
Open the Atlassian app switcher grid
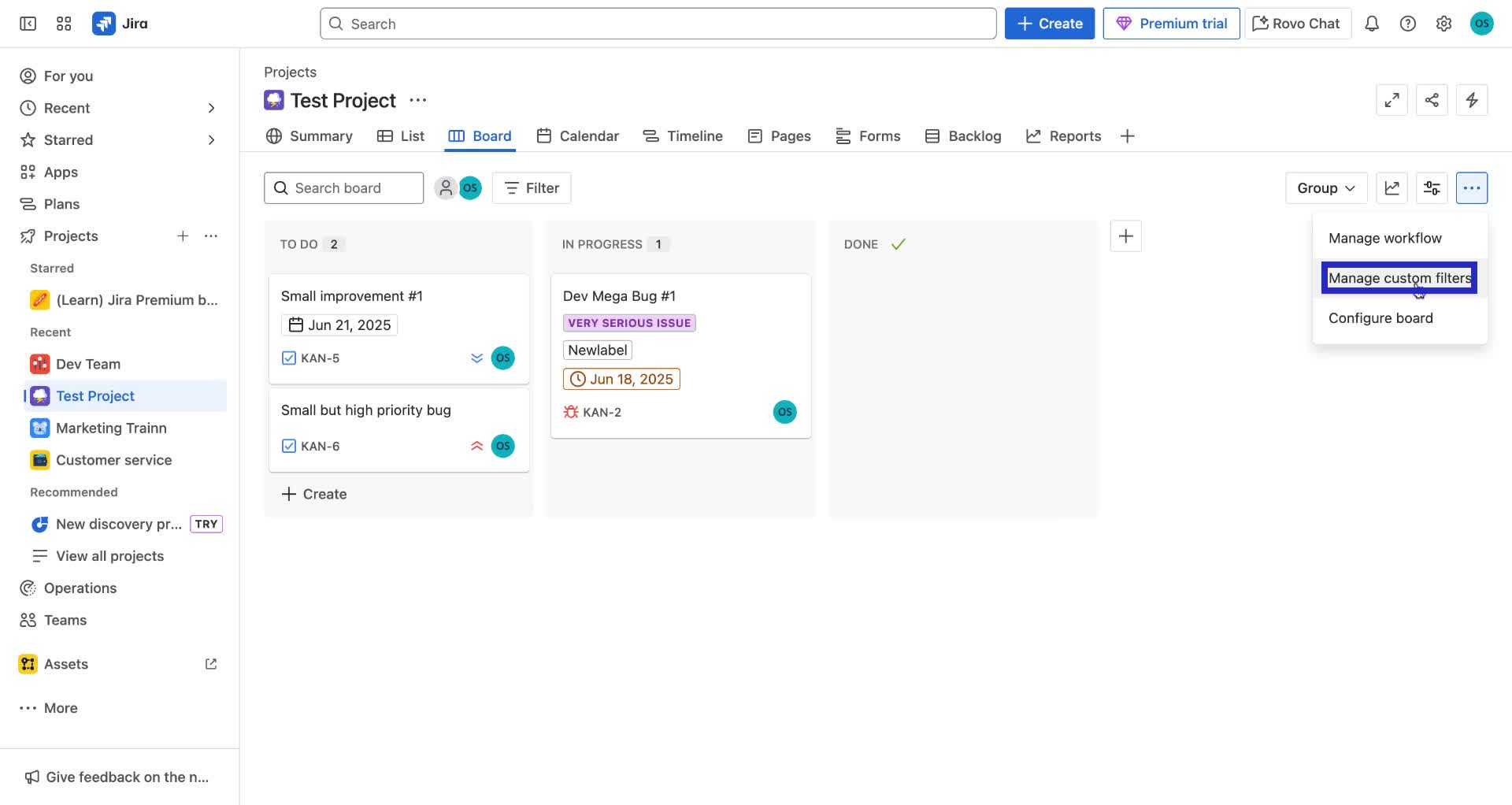click(64, 24)
